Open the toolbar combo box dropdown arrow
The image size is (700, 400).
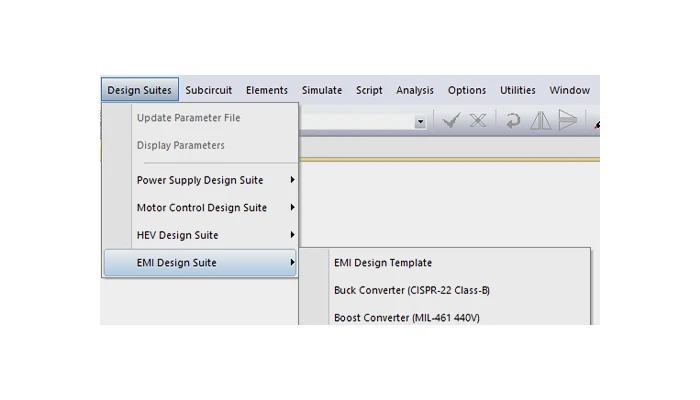click(x=420, y=121)
